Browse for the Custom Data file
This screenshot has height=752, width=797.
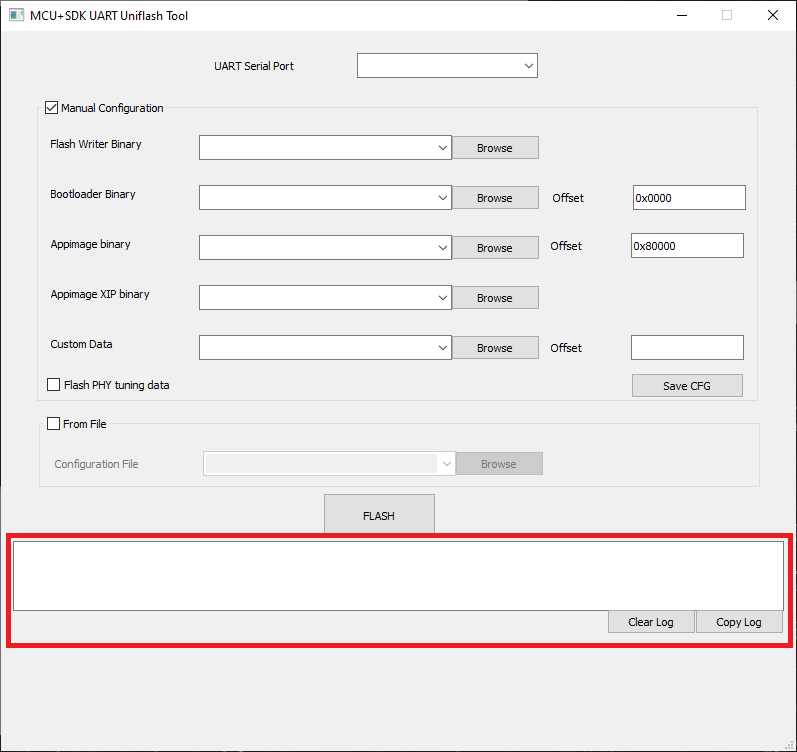click(495, 348)
